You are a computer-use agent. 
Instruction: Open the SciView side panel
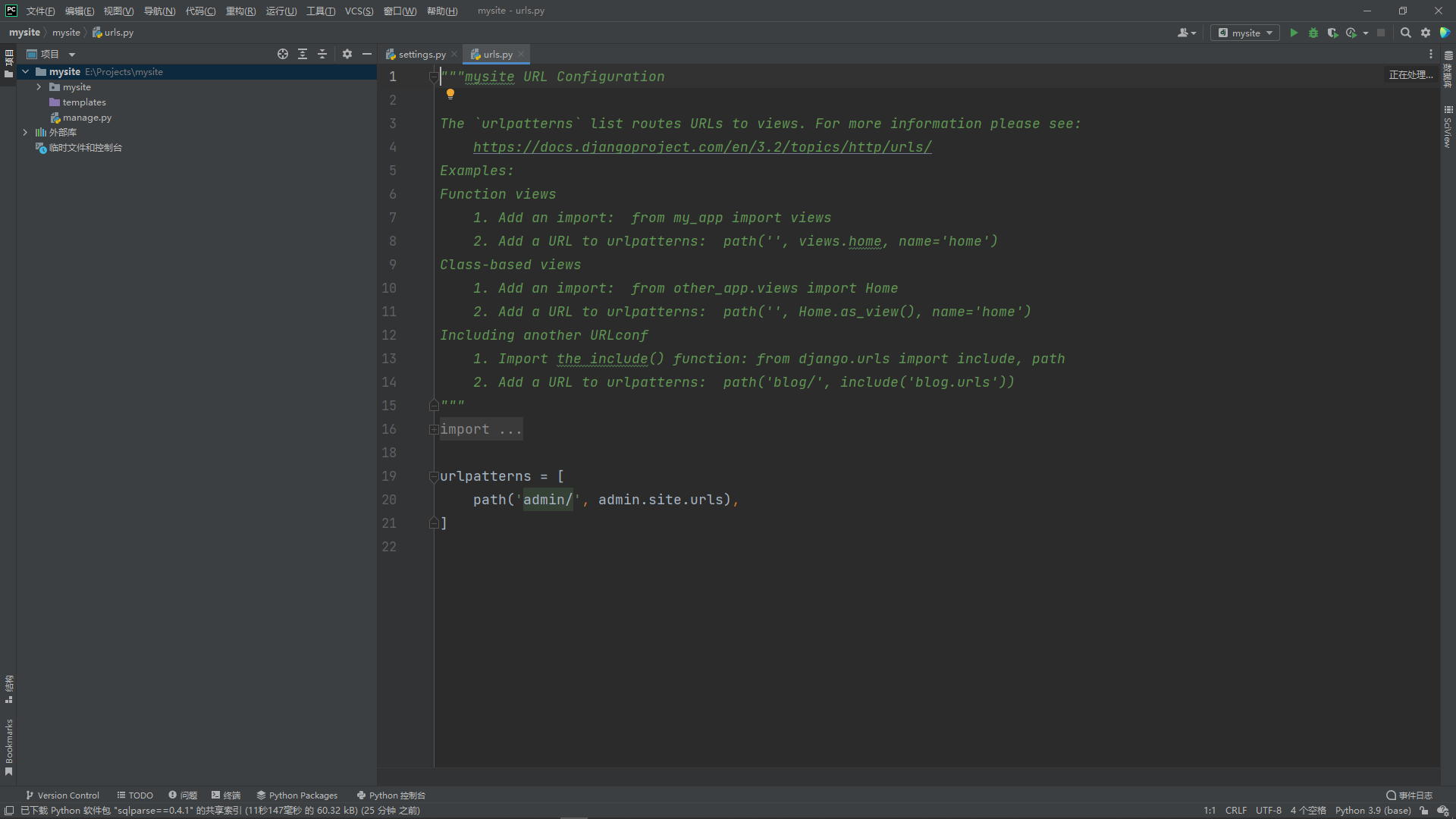coord(1448,127)
